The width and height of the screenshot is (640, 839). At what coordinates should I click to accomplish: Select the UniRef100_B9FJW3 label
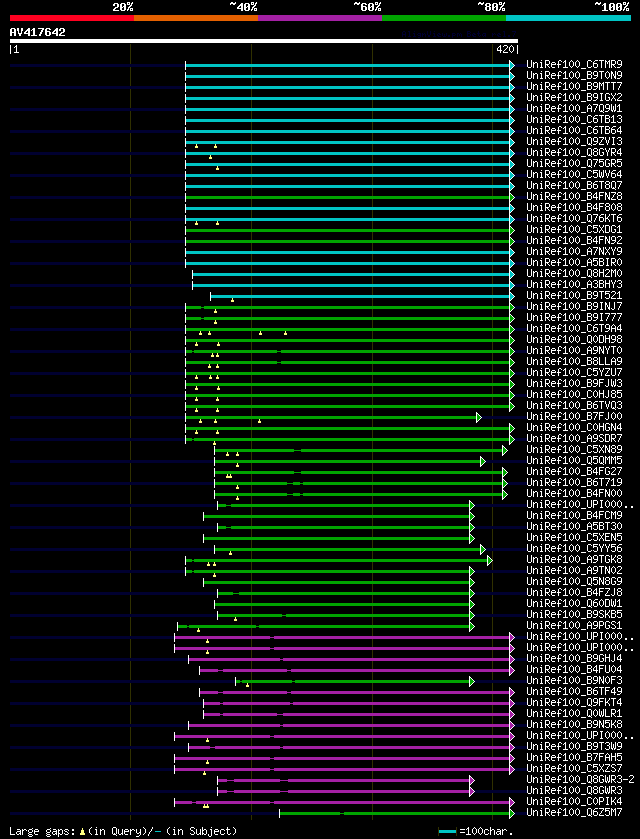pos(574,384)
